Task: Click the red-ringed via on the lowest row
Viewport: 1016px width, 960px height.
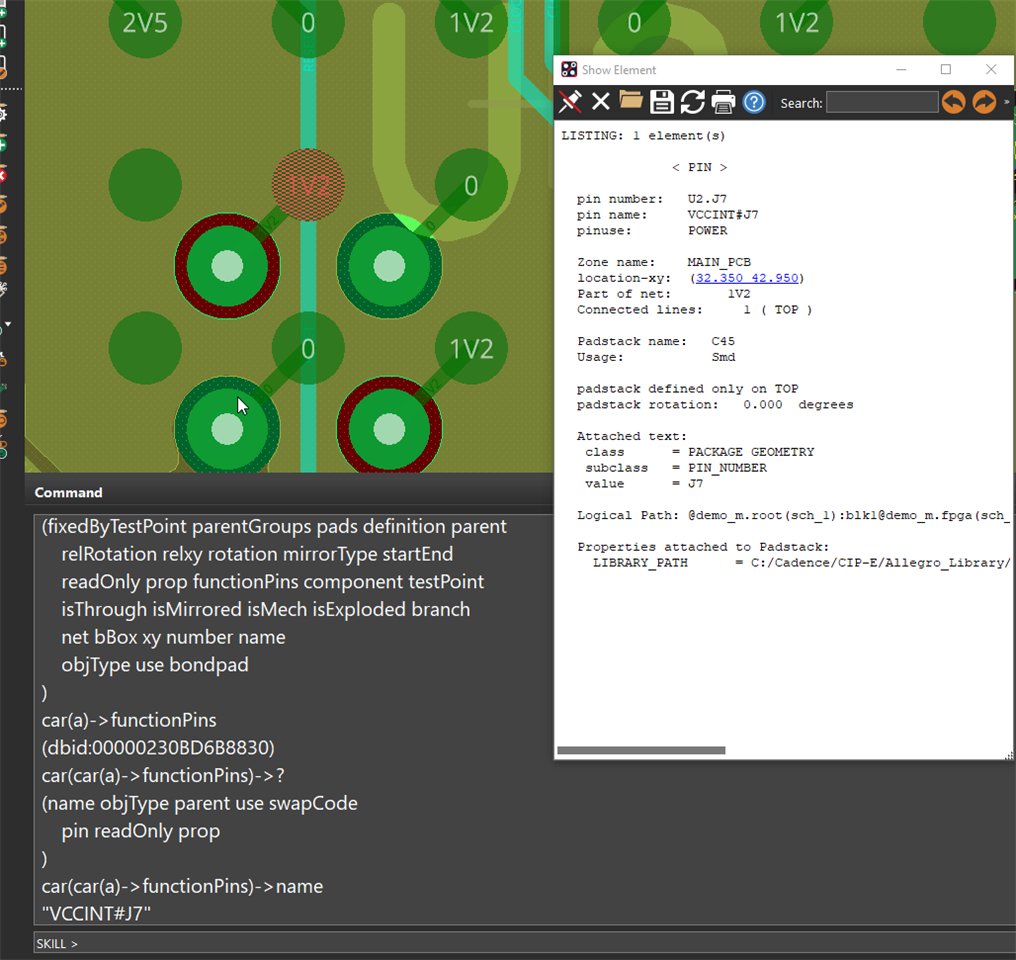Action: pos(389,426)
